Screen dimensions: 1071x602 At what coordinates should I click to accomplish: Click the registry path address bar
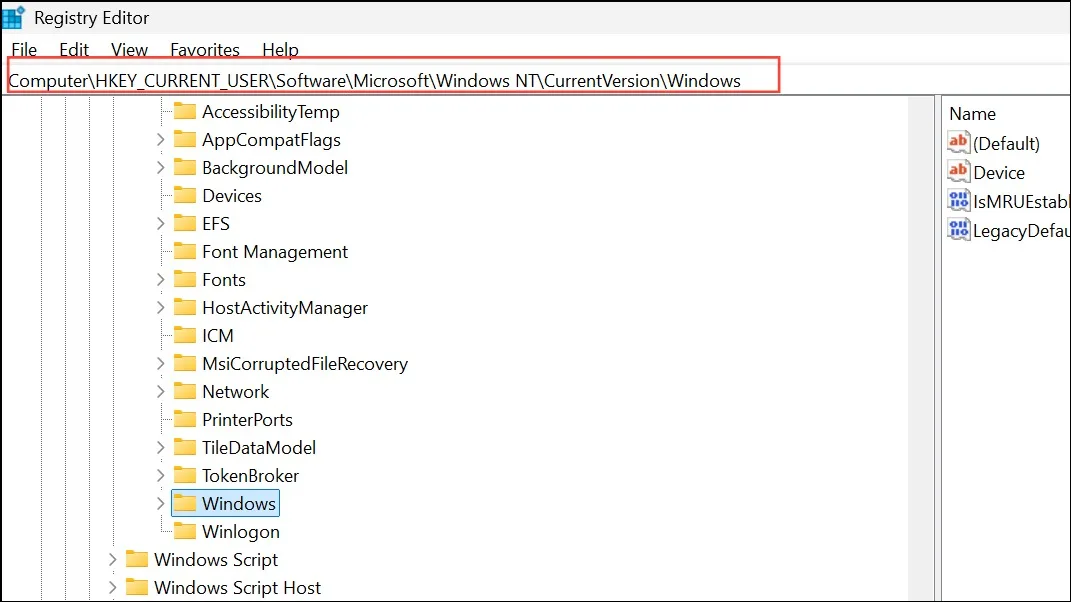393,81
